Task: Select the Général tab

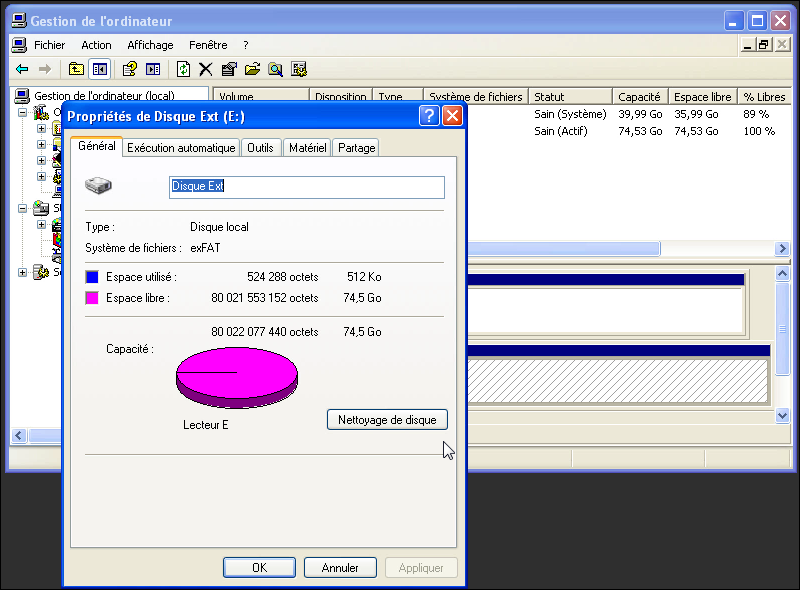Action: point(96,146)
